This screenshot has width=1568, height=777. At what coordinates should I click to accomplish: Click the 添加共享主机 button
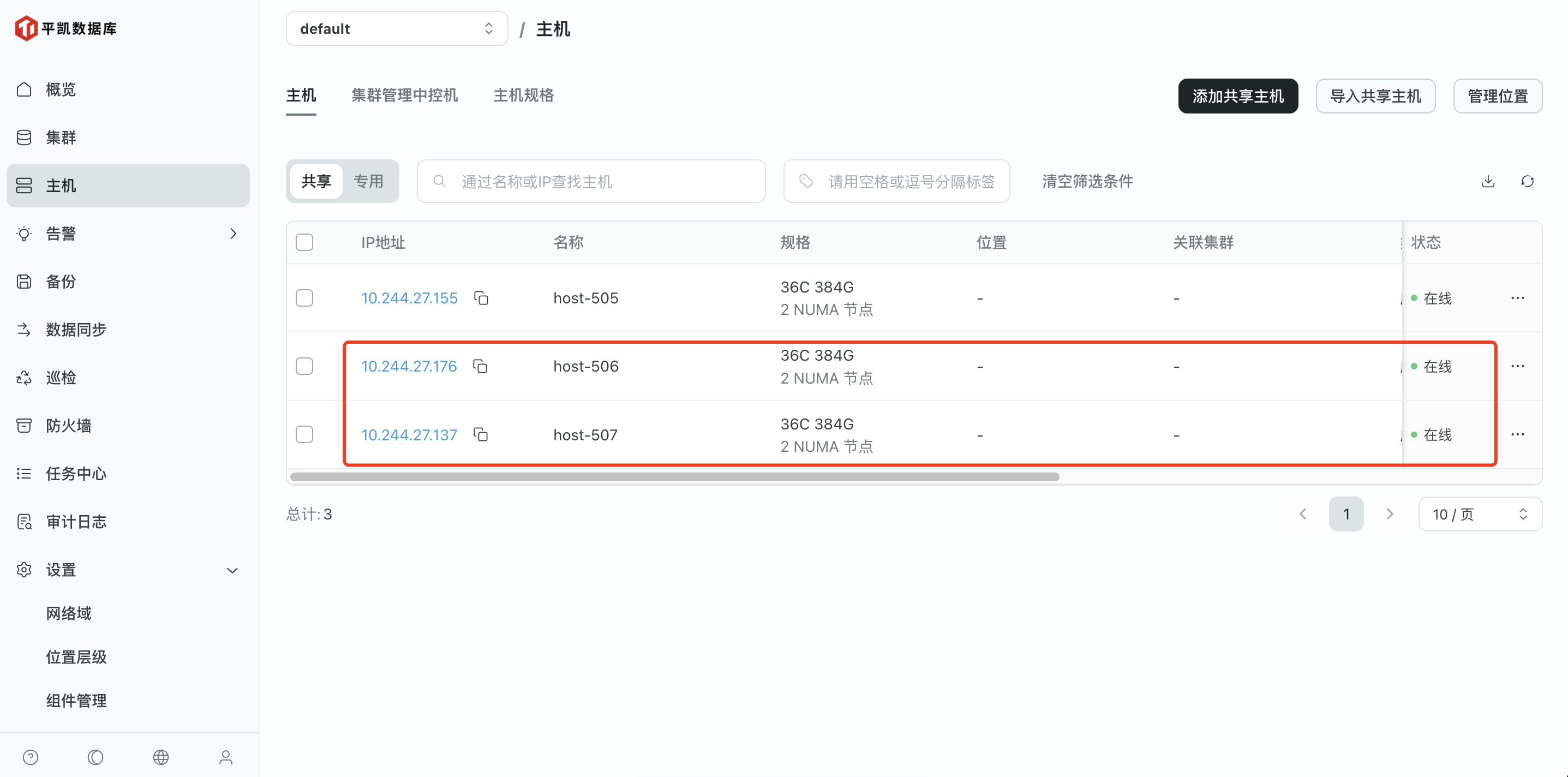[x=1237, y=96]
